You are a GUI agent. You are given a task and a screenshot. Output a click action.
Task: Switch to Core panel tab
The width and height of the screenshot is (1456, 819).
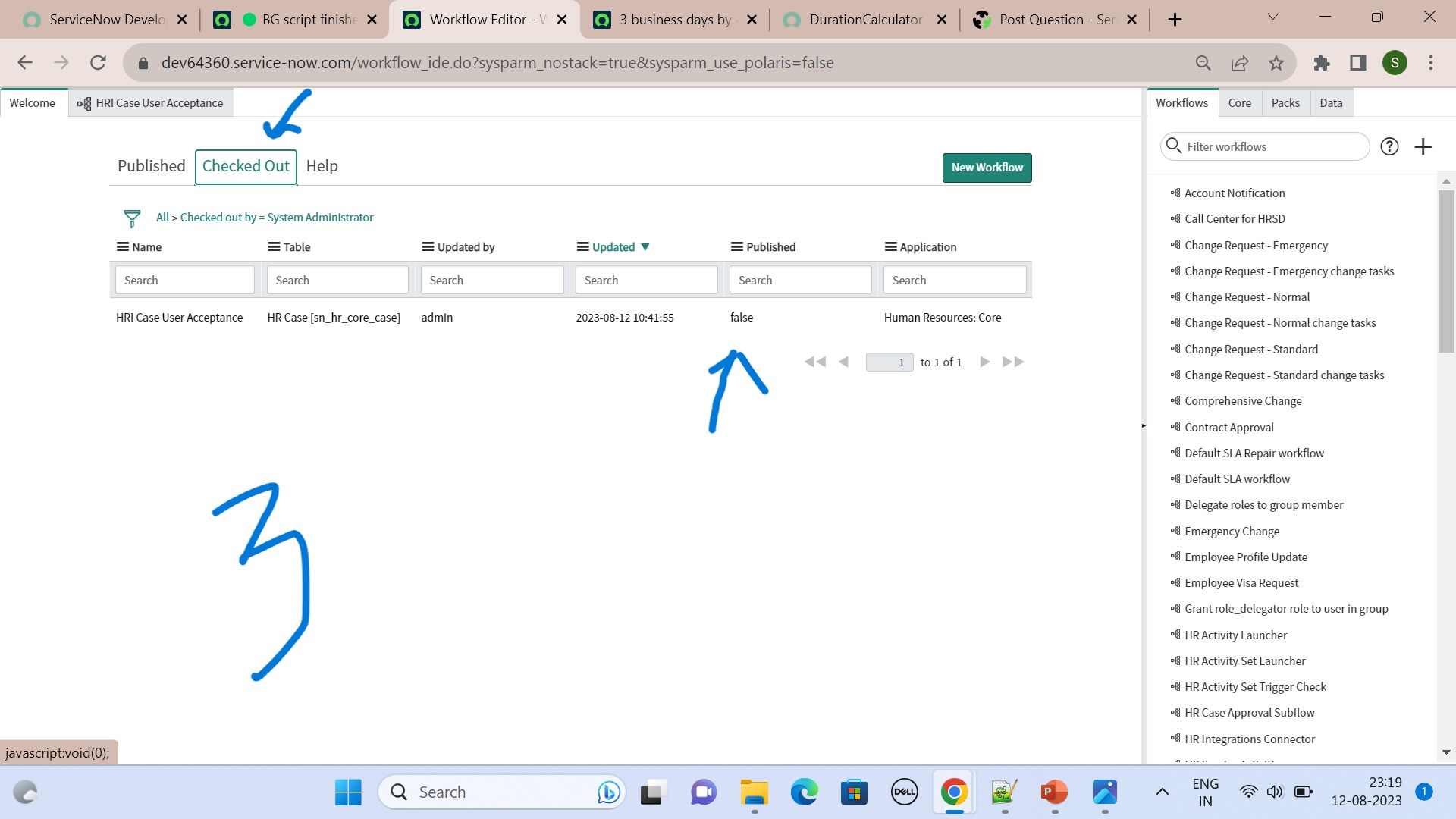pyautogui.click(x=1240, y=103)
